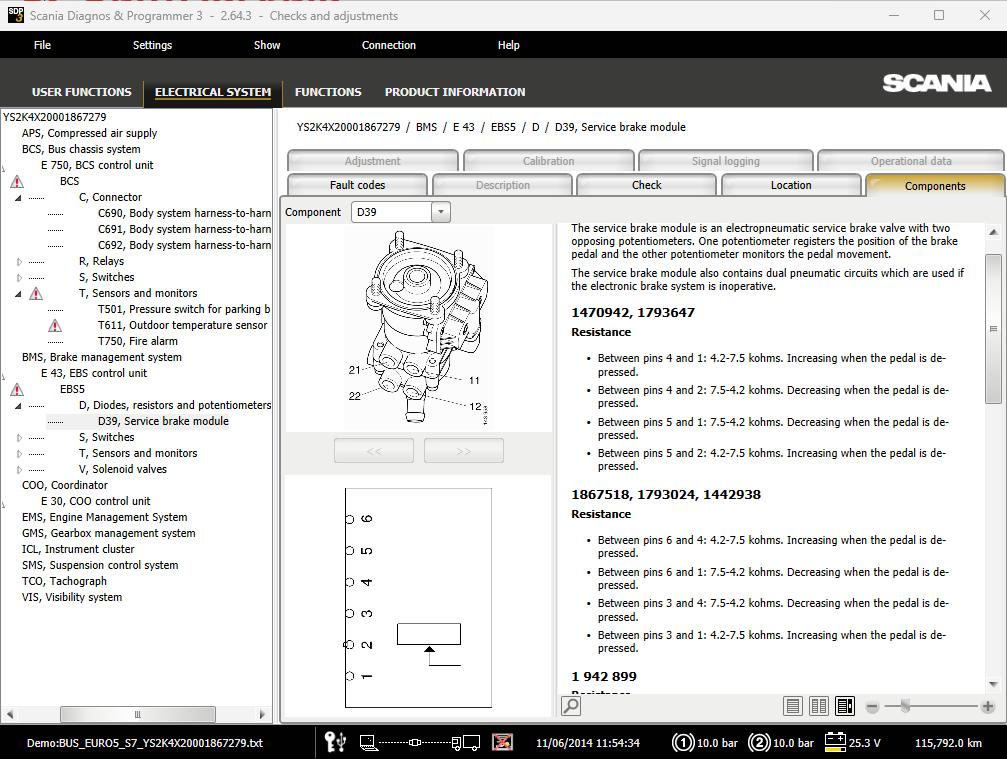Click the SDP3 application icon in title bar
The width and height of the screenshot is (1007, 759).
pyautogui.click(x=15, y=14)
